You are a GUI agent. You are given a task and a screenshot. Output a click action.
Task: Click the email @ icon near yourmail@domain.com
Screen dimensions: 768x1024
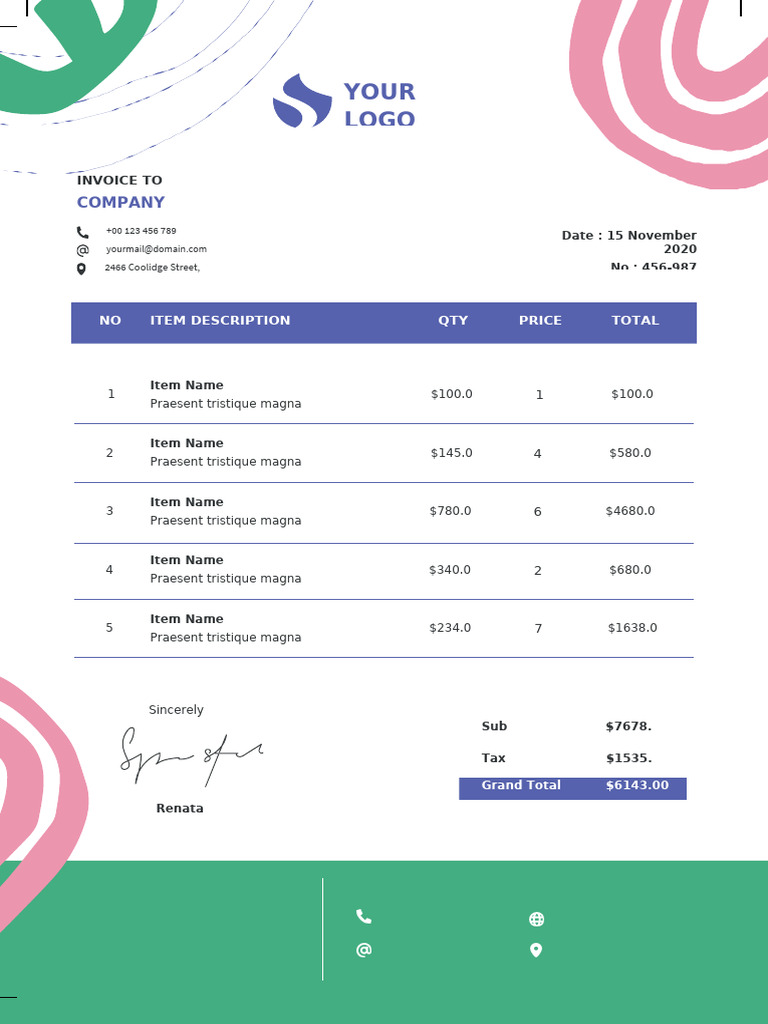coord(82,250)
